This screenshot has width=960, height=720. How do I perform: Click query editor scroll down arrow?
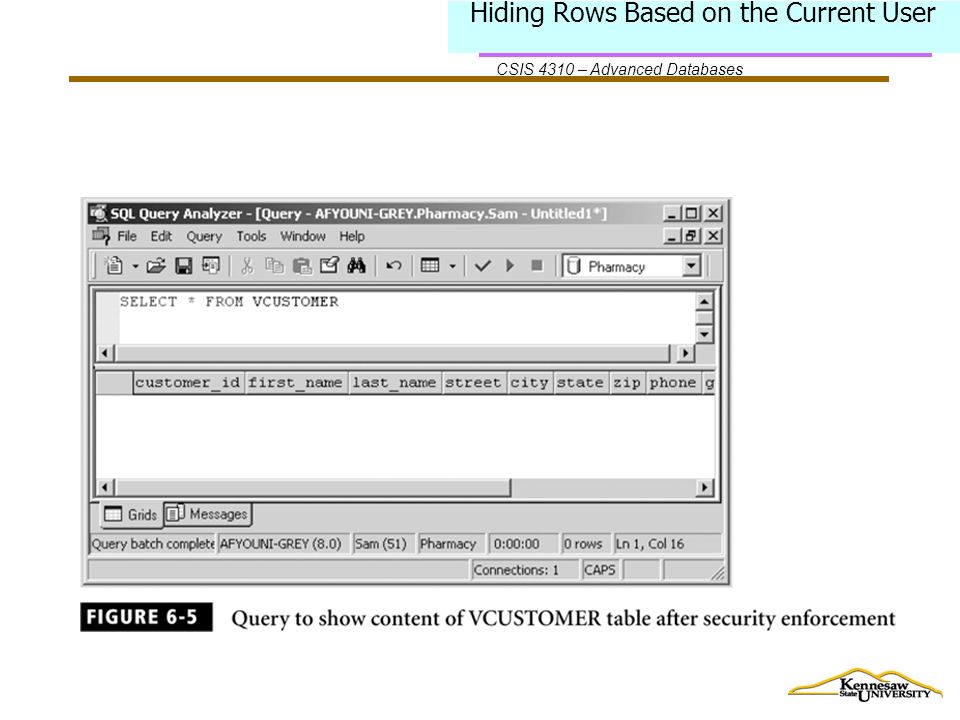[704, 334]
